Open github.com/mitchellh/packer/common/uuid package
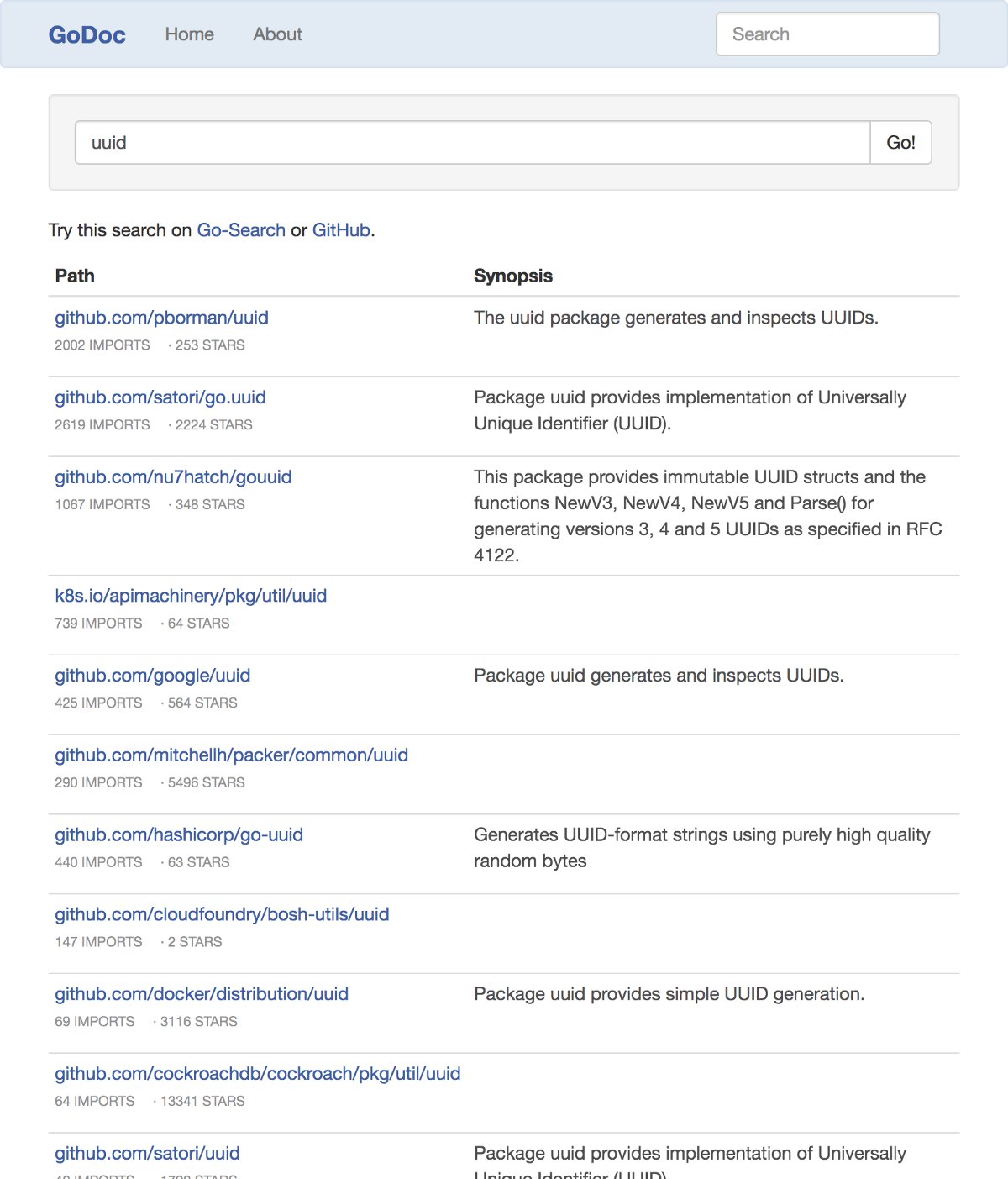1008x1179 pixels. [x=231, y=755]
